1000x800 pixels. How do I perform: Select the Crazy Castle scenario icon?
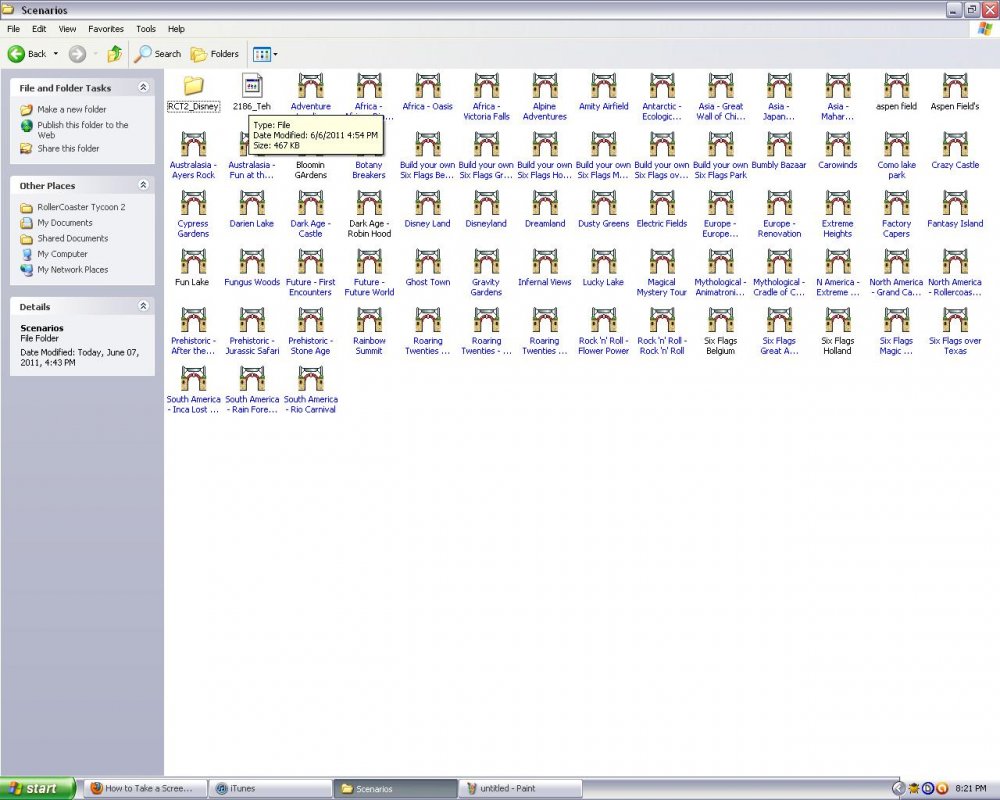955,145
